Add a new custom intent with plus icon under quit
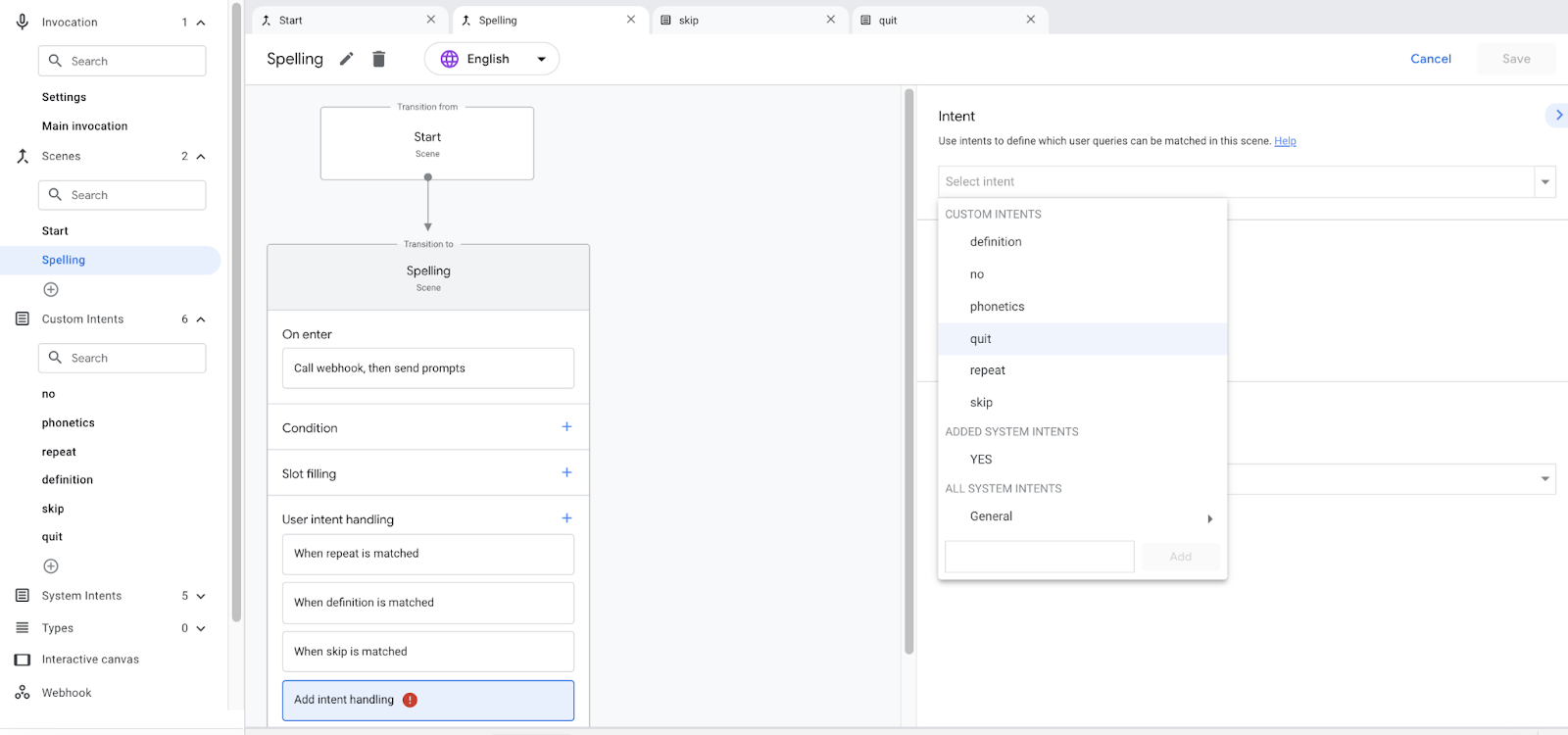The image size is (1568, 735). coord(51,566)
